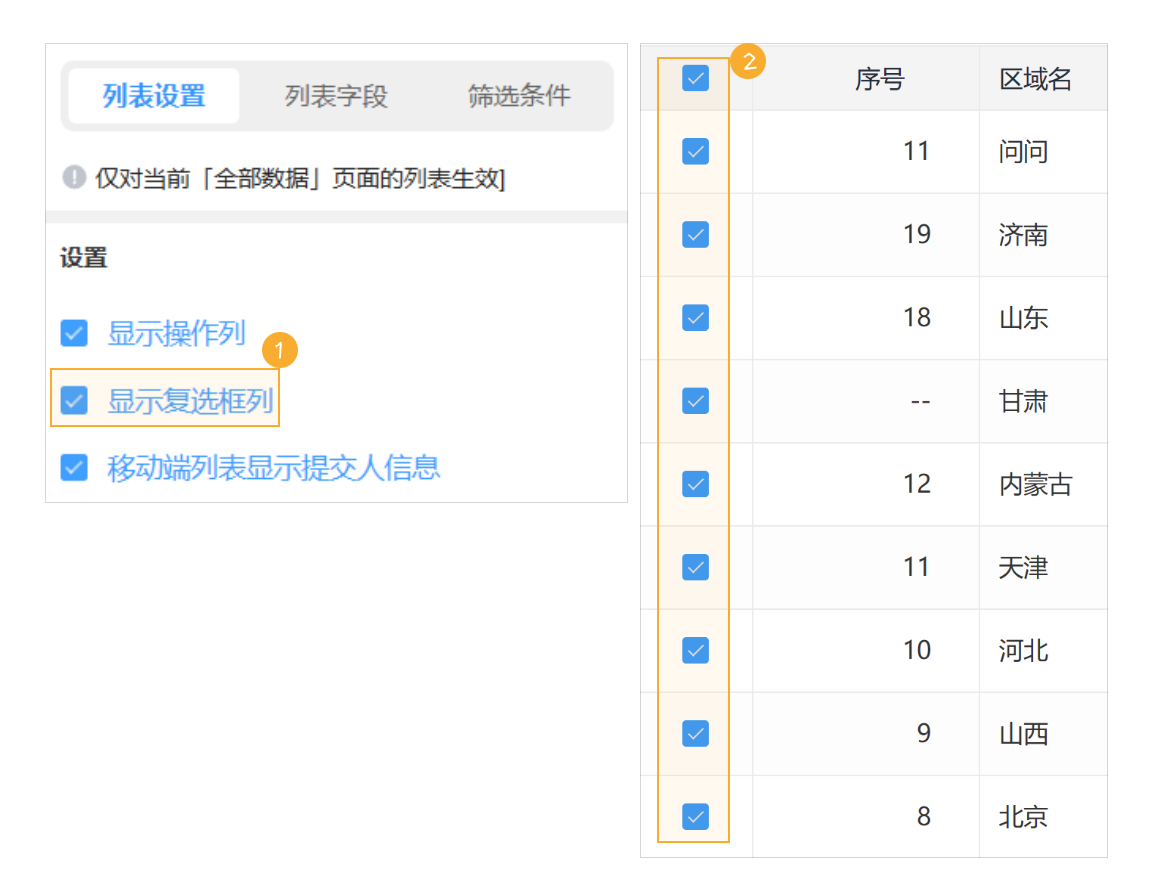Viewport: 1155px width, 883px height.
Task: Toggle the checkbox next to 河北
Action: 695,650
